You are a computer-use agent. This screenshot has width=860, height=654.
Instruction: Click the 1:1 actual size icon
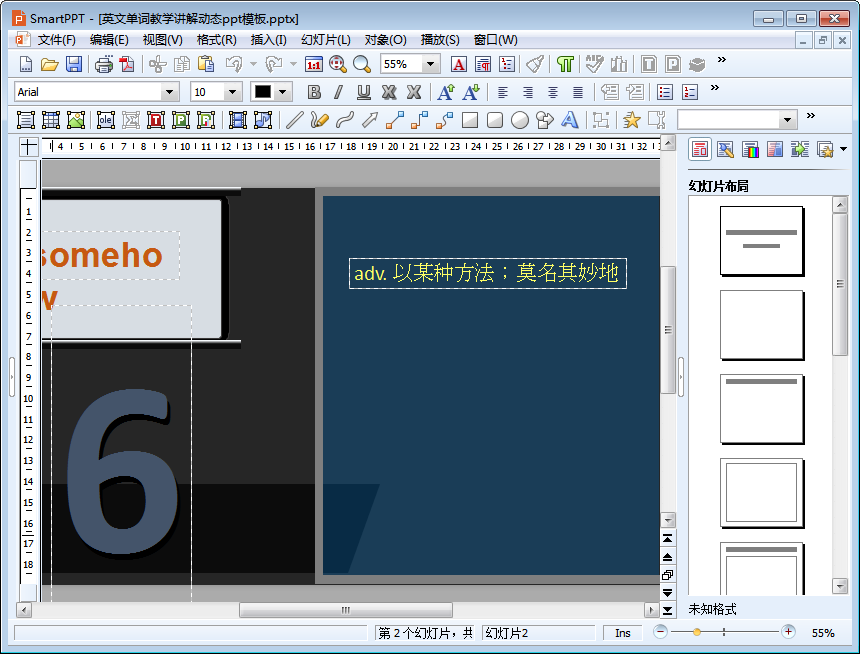(314, 64)
